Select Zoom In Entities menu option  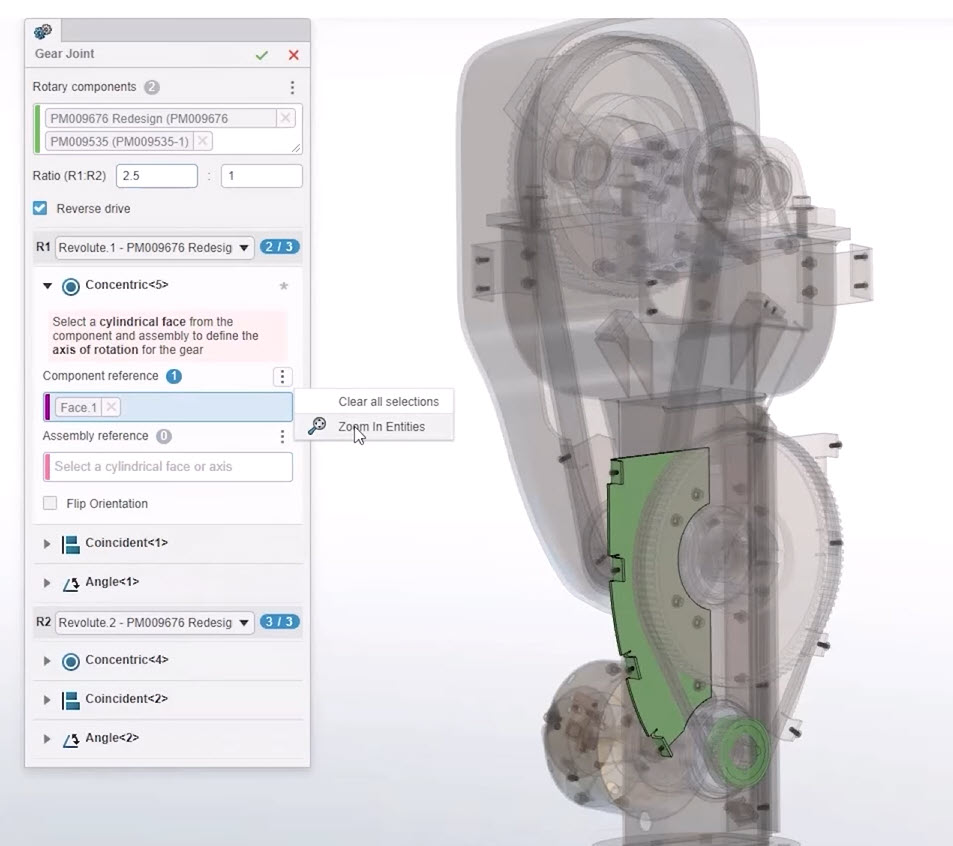pyautogui.click(x=380, y=427)
